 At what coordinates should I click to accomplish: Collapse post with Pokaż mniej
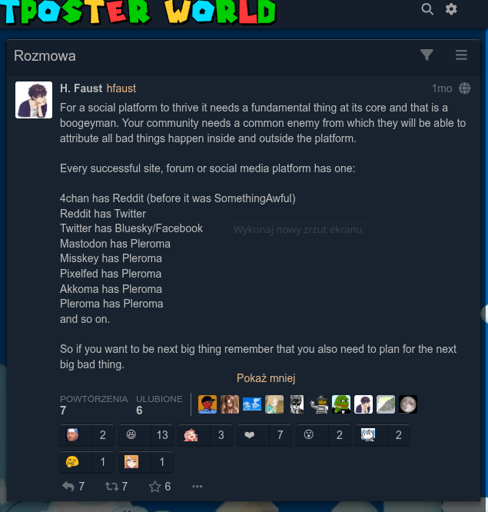point(266,378)
